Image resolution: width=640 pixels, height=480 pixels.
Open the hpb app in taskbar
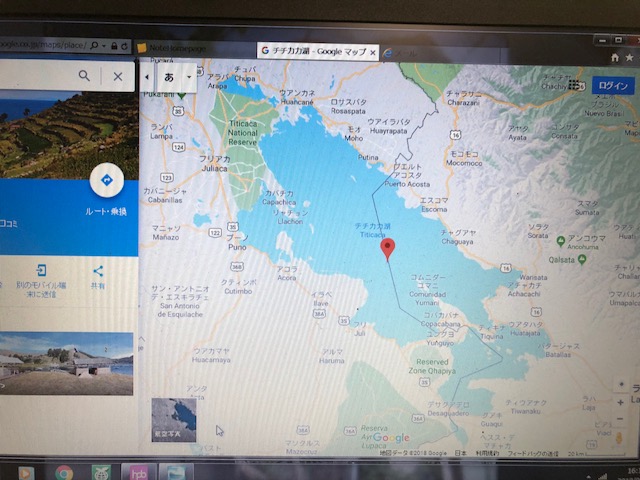coord(139,472)
